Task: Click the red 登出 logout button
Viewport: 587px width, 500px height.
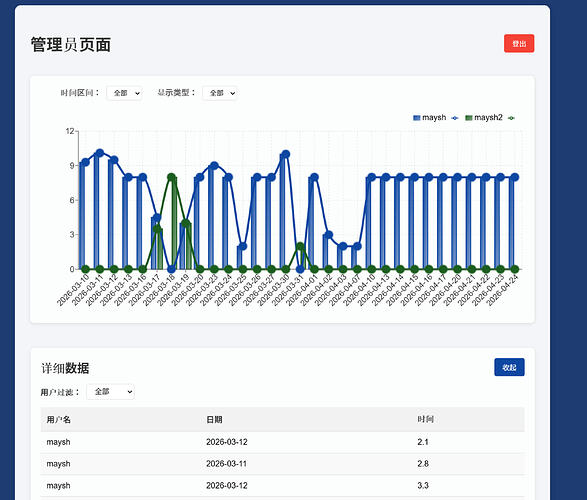Action: click(519, 43)
